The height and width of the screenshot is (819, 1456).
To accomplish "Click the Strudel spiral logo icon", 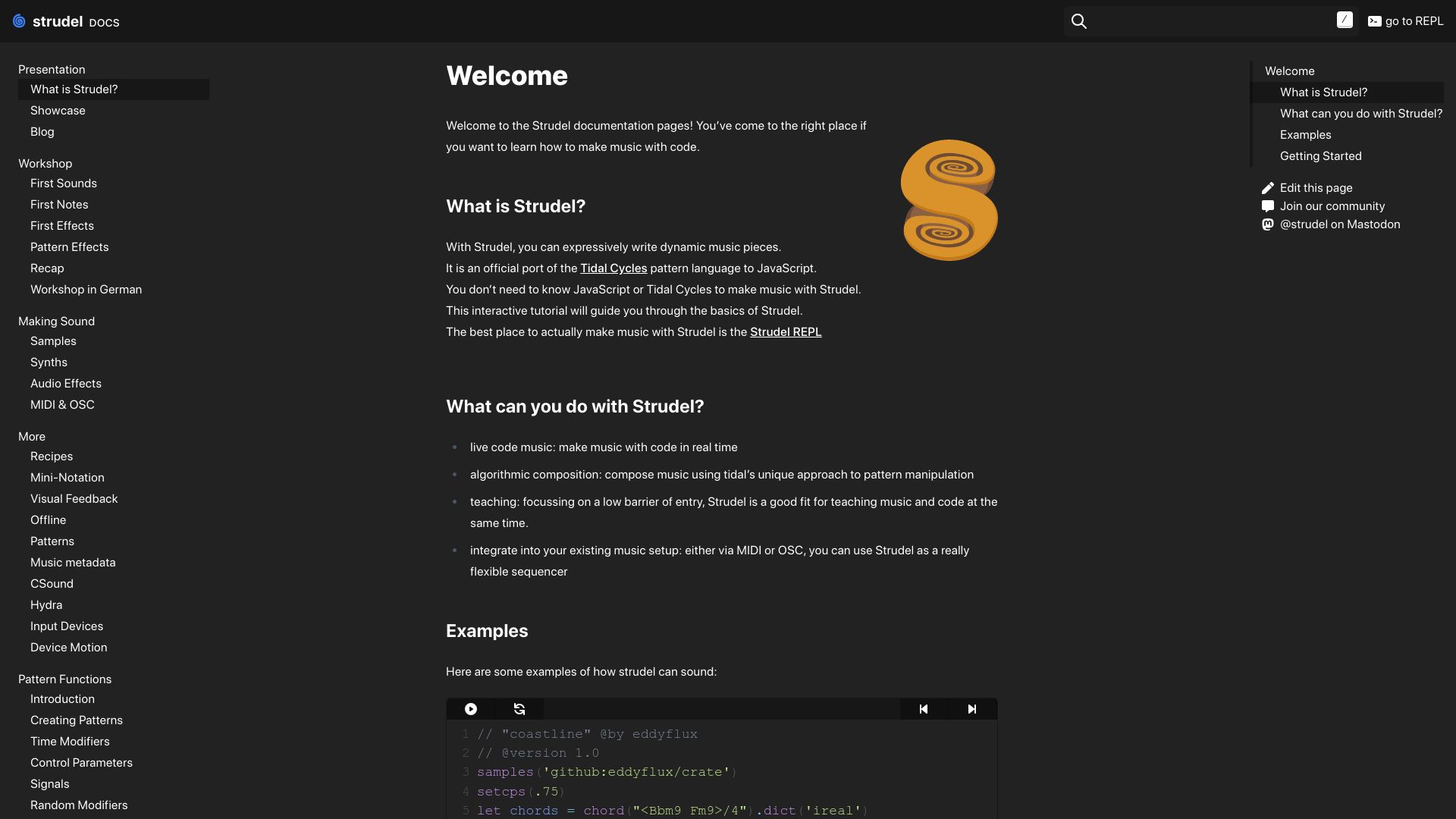I will (19, 21).
